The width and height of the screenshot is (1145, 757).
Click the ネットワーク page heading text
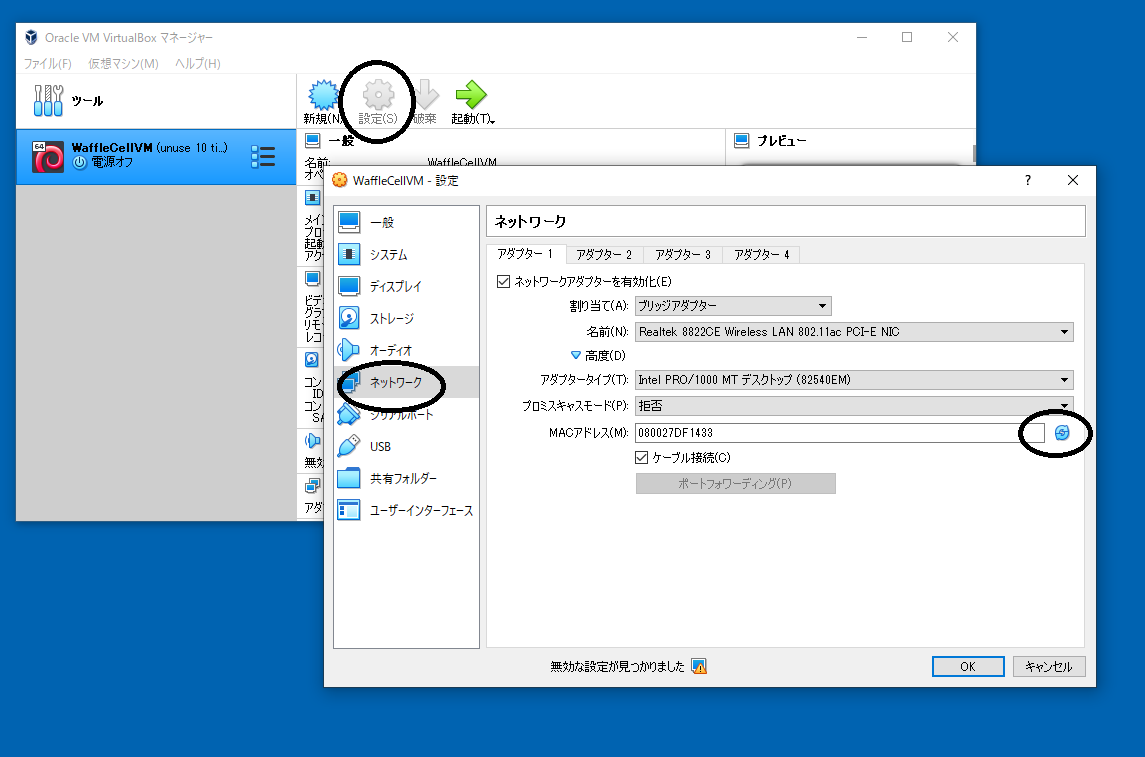click(x=530, y=221)
